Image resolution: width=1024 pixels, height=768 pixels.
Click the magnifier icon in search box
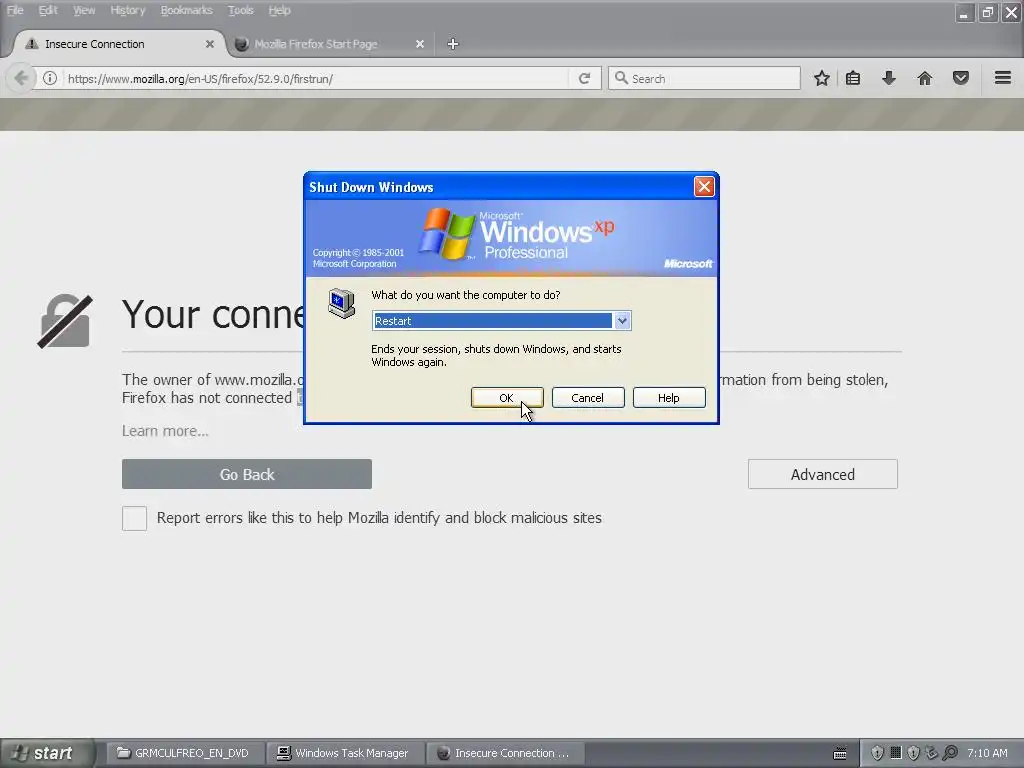point(621,78)
